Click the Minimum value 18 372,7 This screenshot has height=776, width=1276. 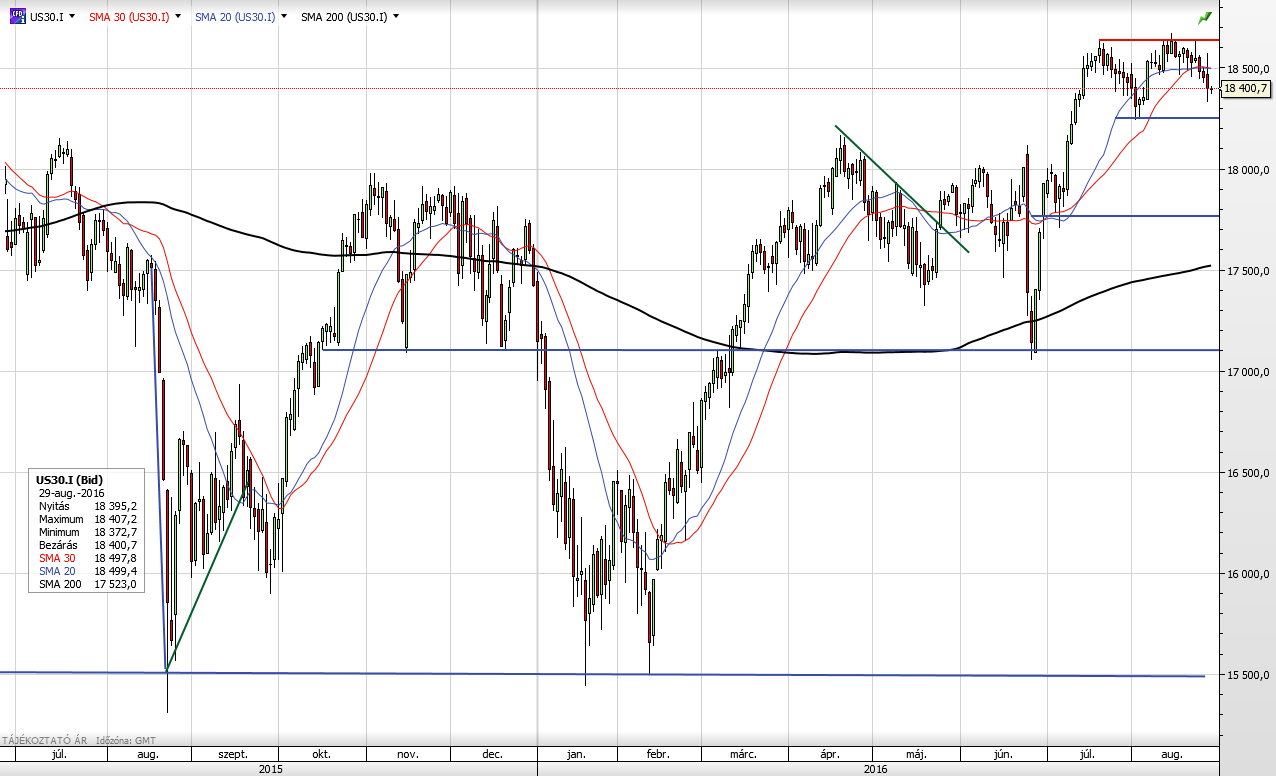[x=116, y=532]
